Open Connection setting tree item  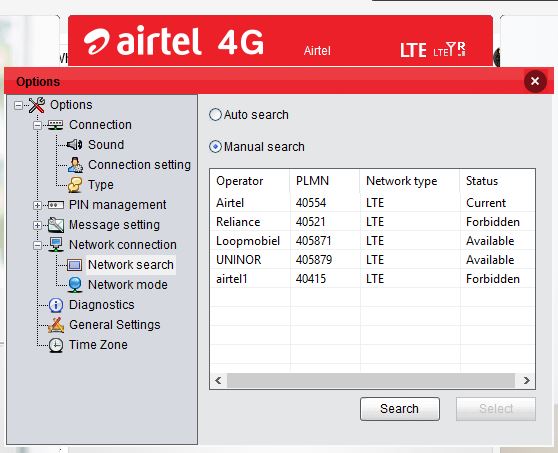click(x=140, y=164)
